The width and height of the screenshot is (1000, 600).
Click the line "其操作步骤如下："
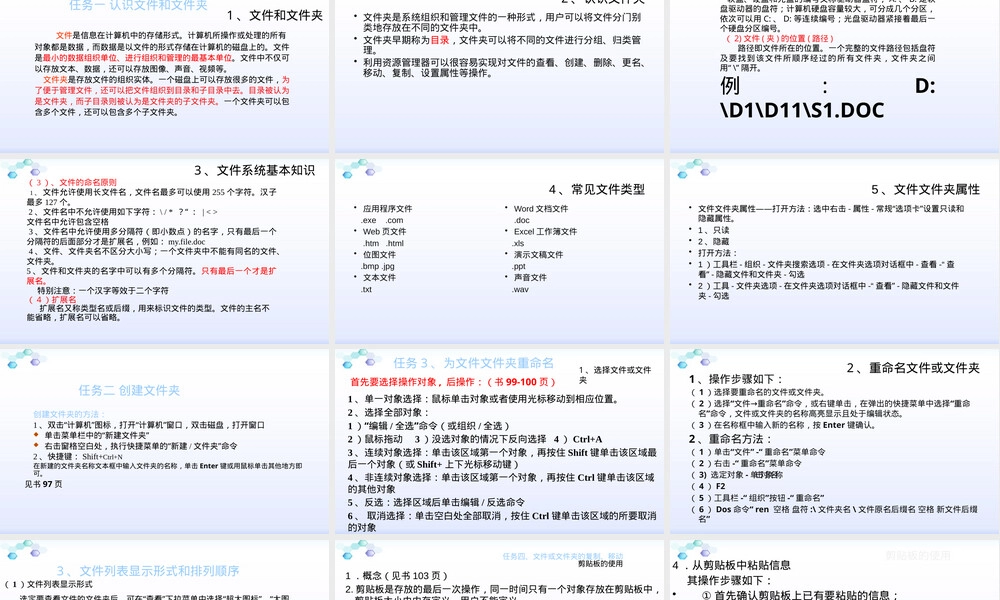tap(730, 580)
